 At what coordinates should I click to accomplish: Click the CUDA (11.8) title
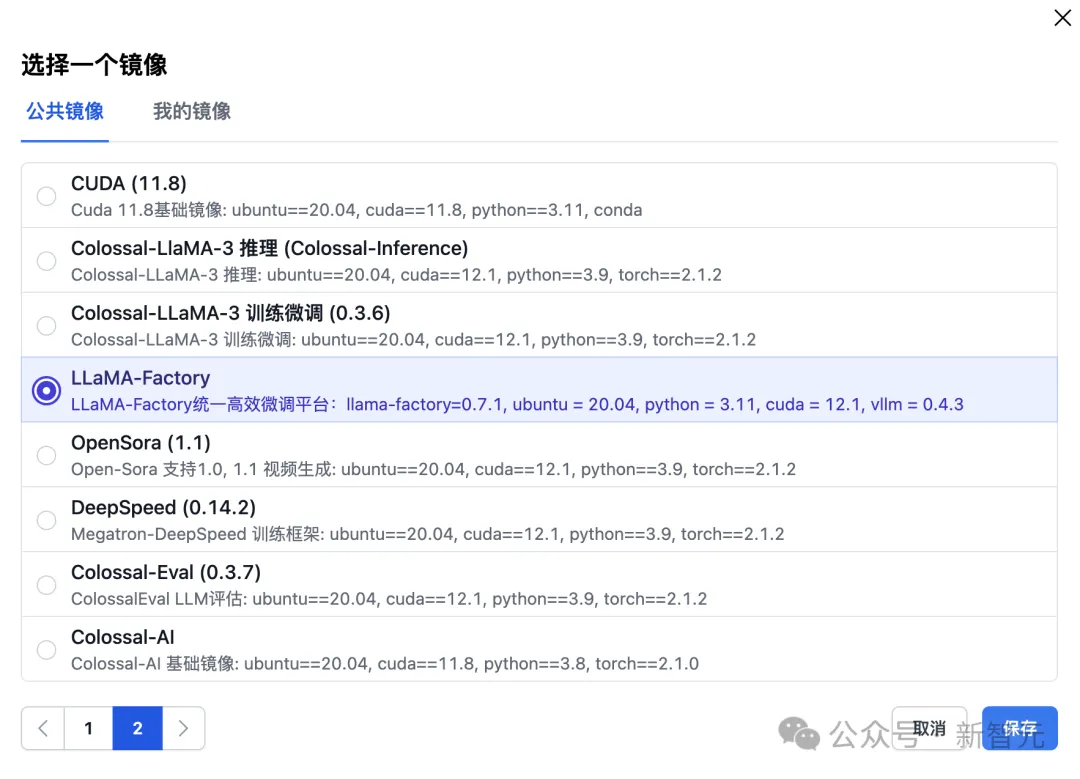pos(129,184)
